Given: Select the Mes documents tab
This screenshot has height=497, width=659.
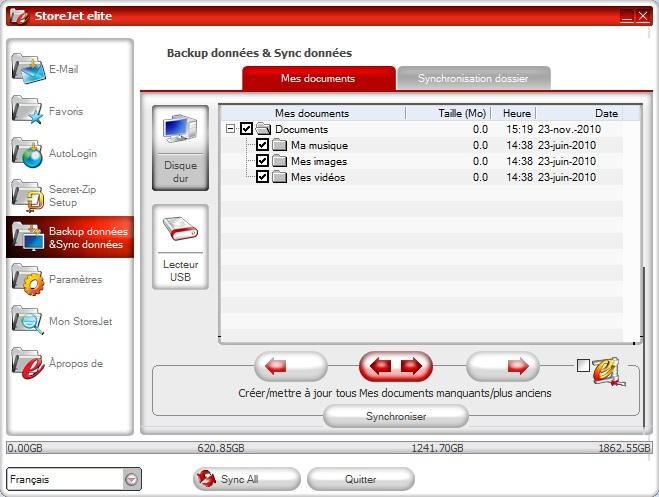Looking at the screenshot, I should click(x=318, y=78).
